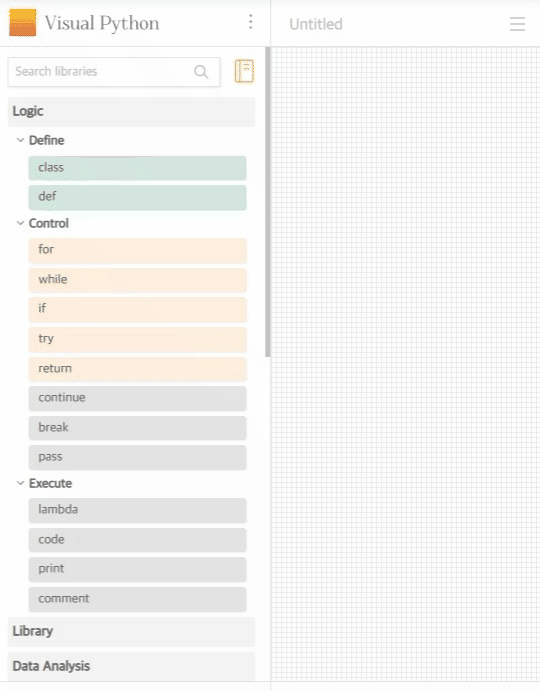Add a return block

[138, 369]
